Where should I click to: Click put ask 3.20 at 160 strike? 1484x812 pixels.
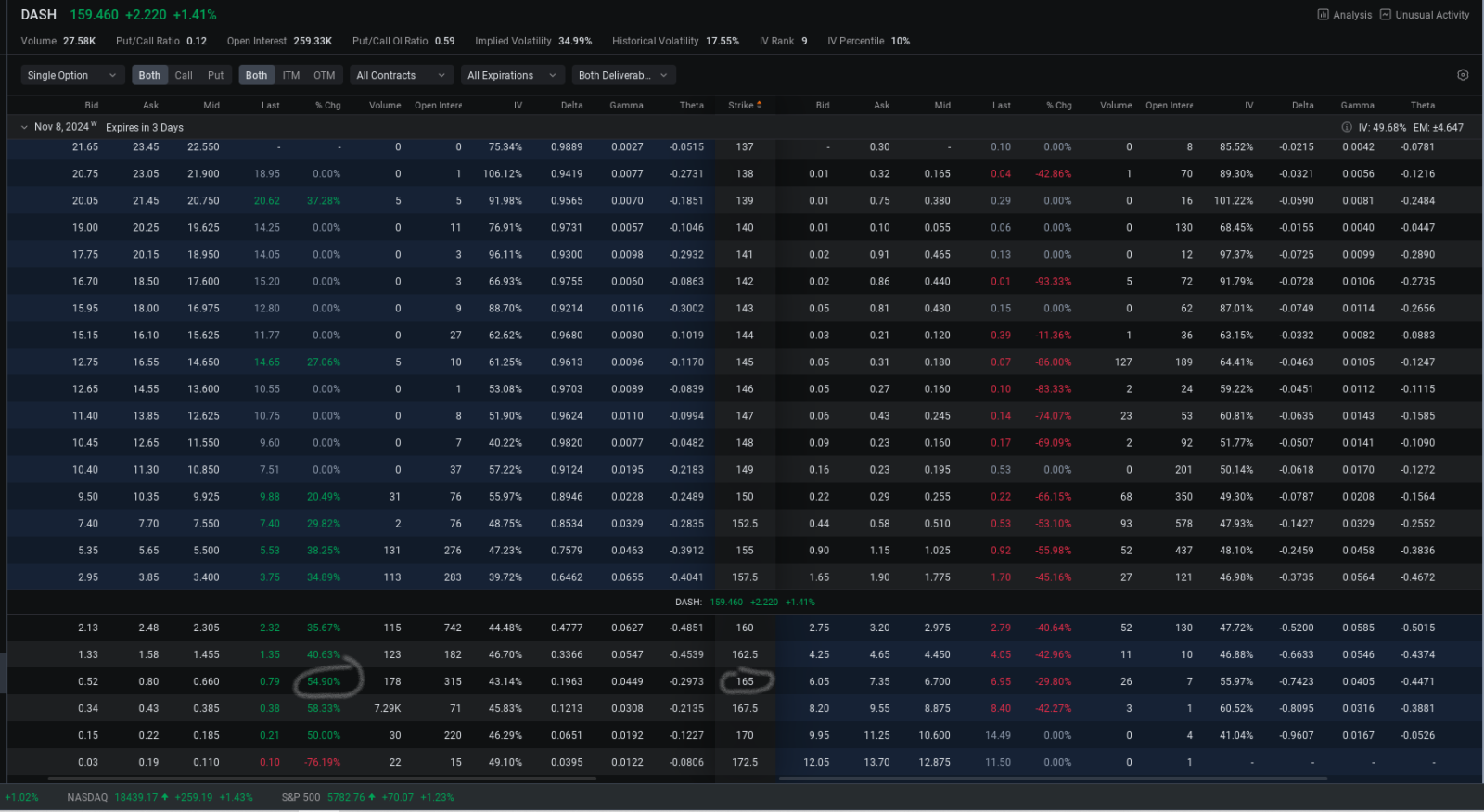pyautogui.click(x=879, y=628)
